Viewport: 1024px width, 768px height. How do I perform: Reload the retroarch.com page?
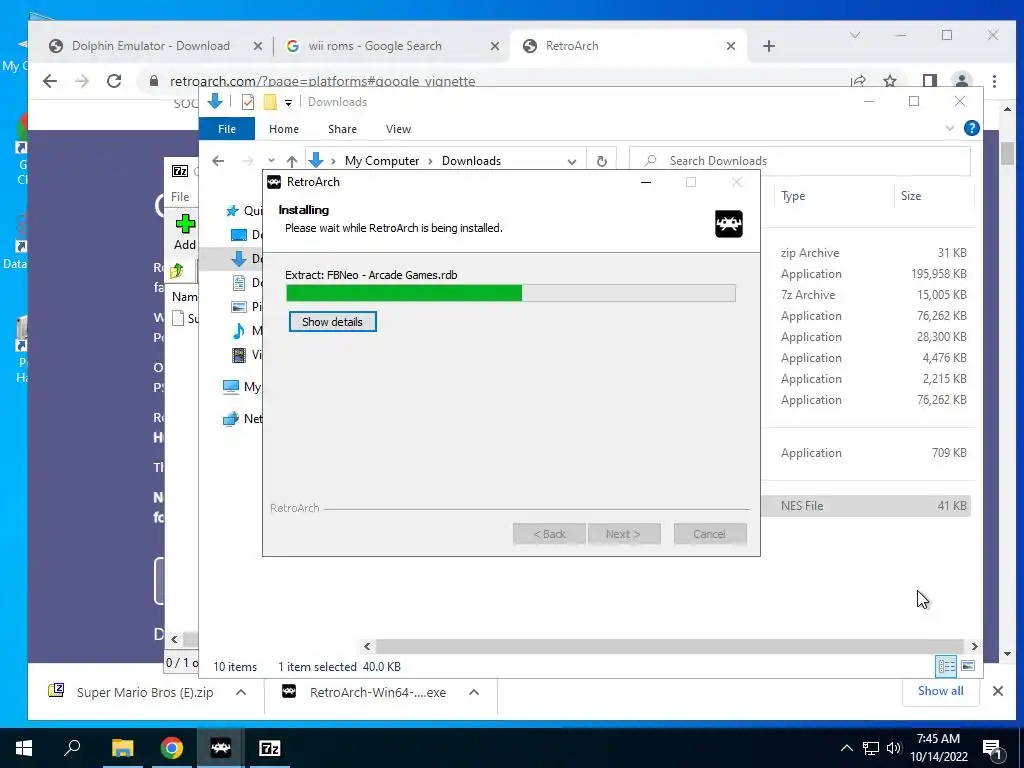[114, 81]
